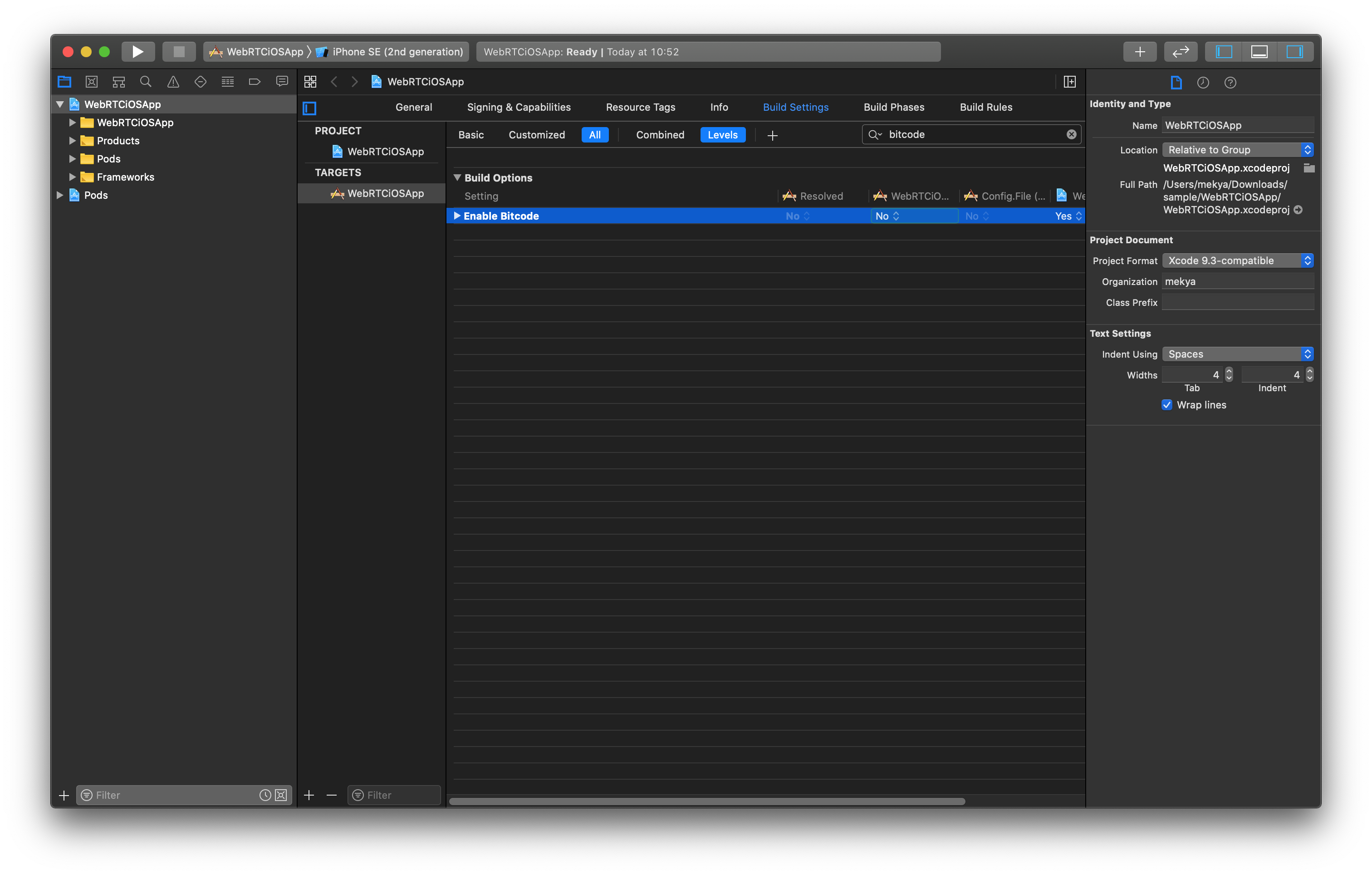
Task: Show the Project navigator
Action: (64, 82)
